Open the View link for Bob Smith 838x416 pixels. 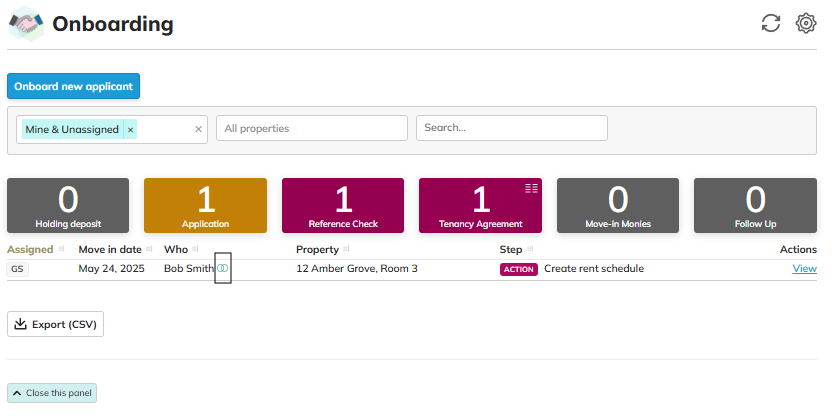(804, 269)
